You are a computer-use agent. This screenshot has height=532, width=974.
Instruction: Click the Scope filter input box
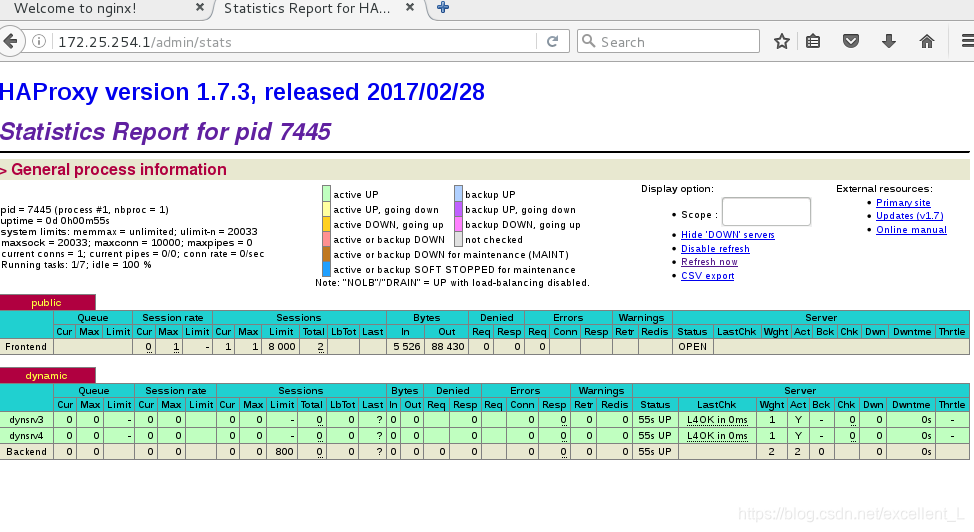[x=766, y=212]
